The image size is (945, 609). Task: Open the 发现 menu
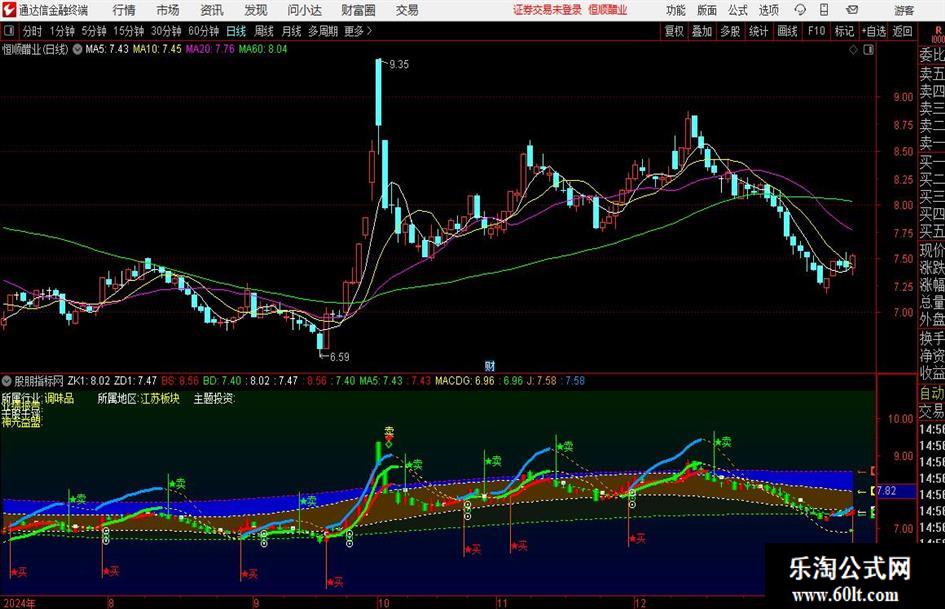(x=256, y=10)
